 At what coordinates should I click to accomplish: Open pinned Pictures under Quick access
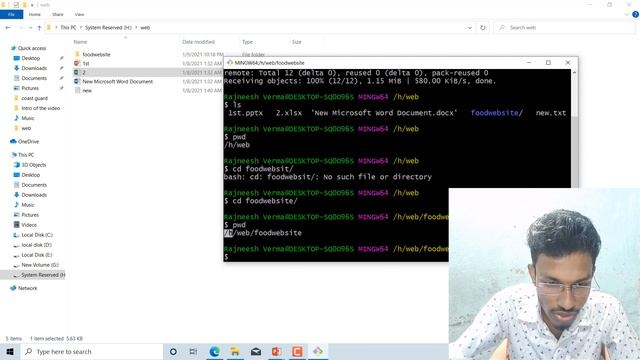click(30, 88)
